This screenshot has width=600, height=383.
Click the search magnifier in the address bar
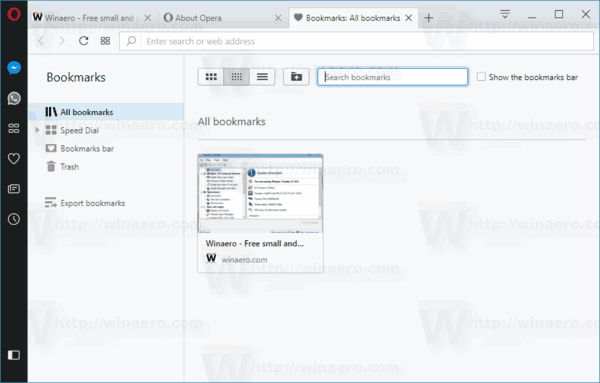tap(131, 41)
